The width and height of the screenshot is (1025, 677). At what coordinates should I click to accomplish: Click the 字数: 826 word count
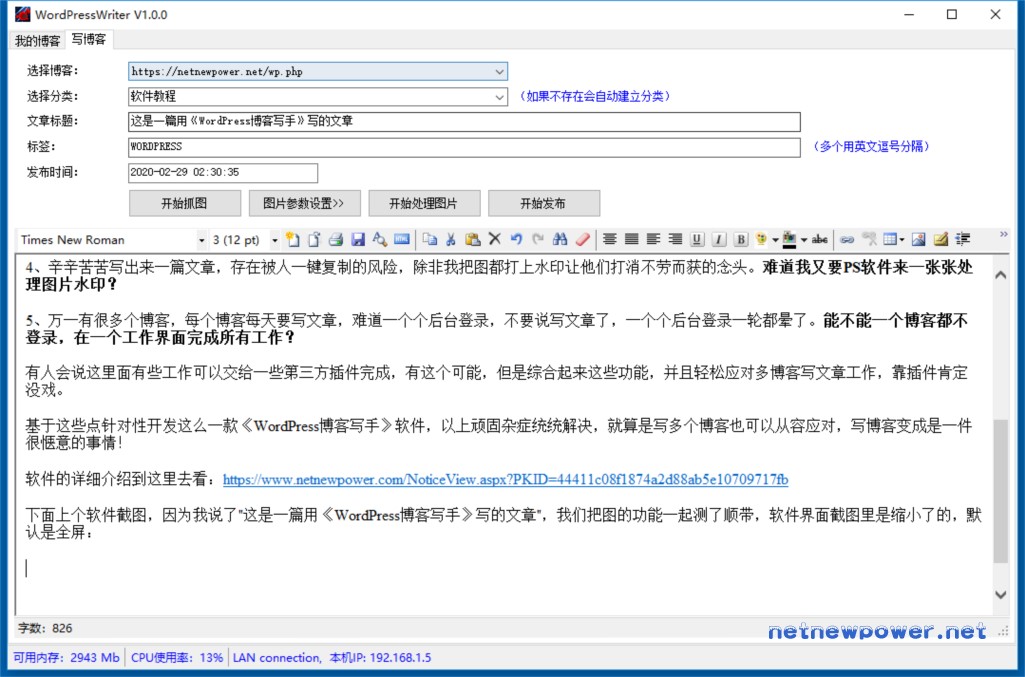click(x=45, y=628)
